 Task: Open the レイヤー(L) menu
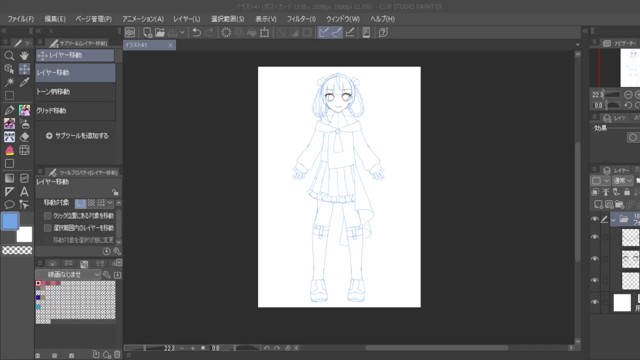(x=187, y=19)
